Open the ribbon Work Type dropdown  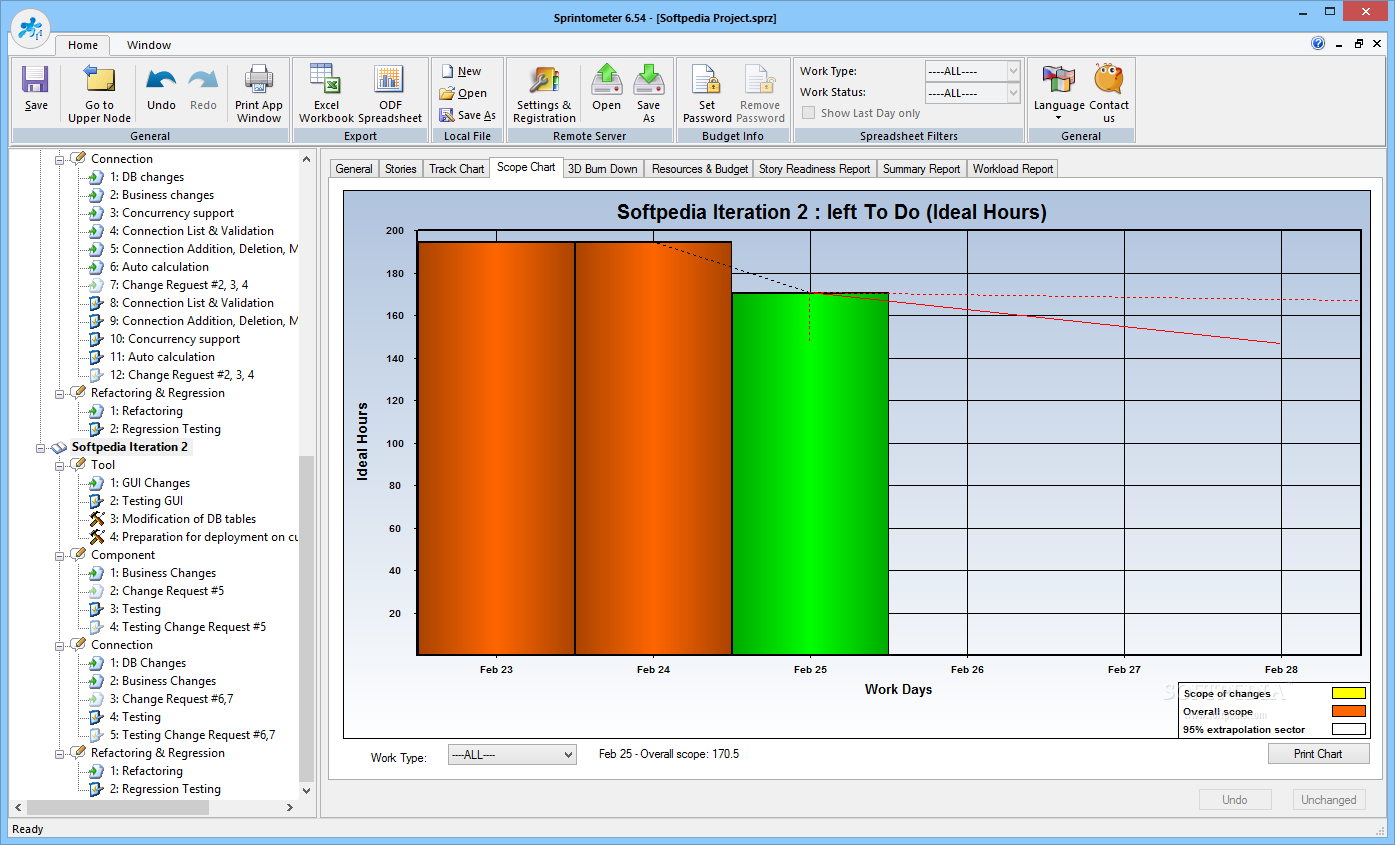[972, 71]
